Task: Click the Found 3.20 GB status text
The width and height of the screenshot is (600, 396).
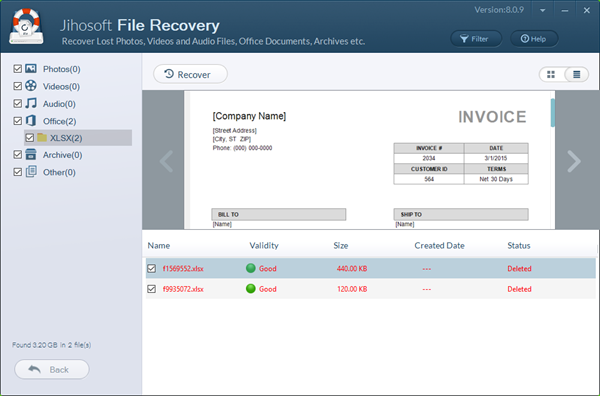Action: [x=52, y=345]
